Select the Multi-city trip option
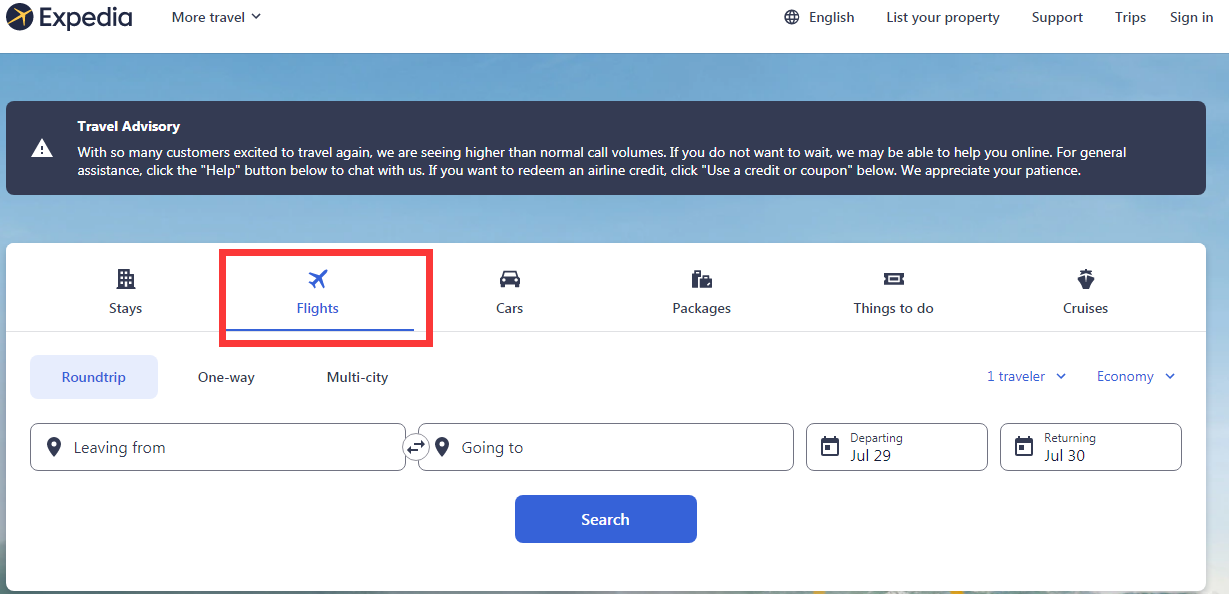 [357, 377]
